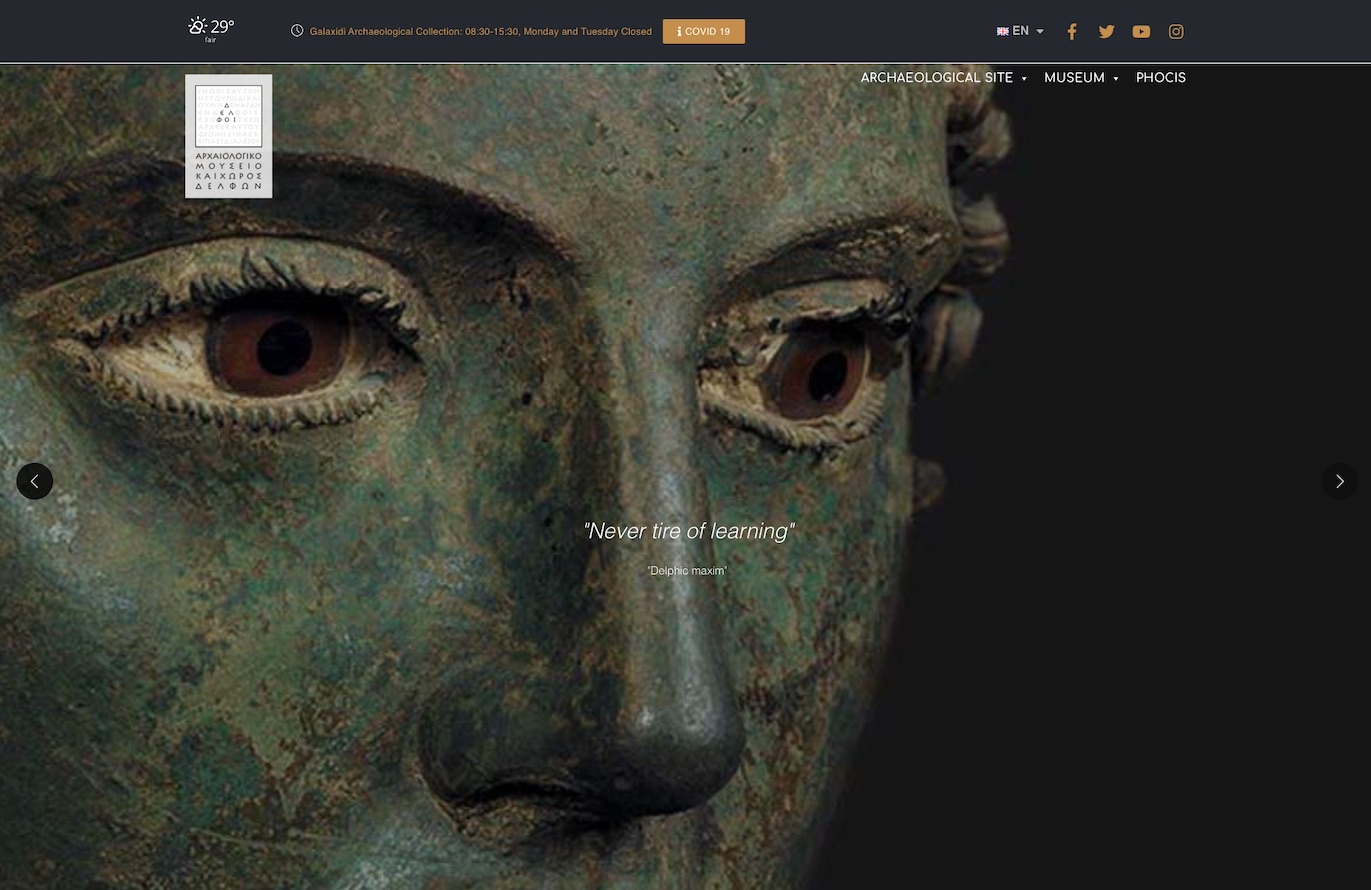
Task: Click the Museum dropdown caret
Action: coord(1116,79)
